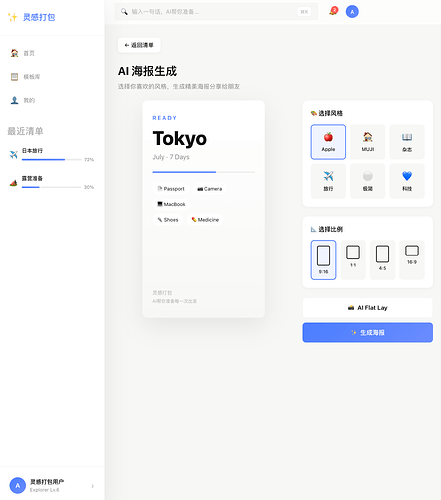Open the notification bell with badge

click(333, 11)
